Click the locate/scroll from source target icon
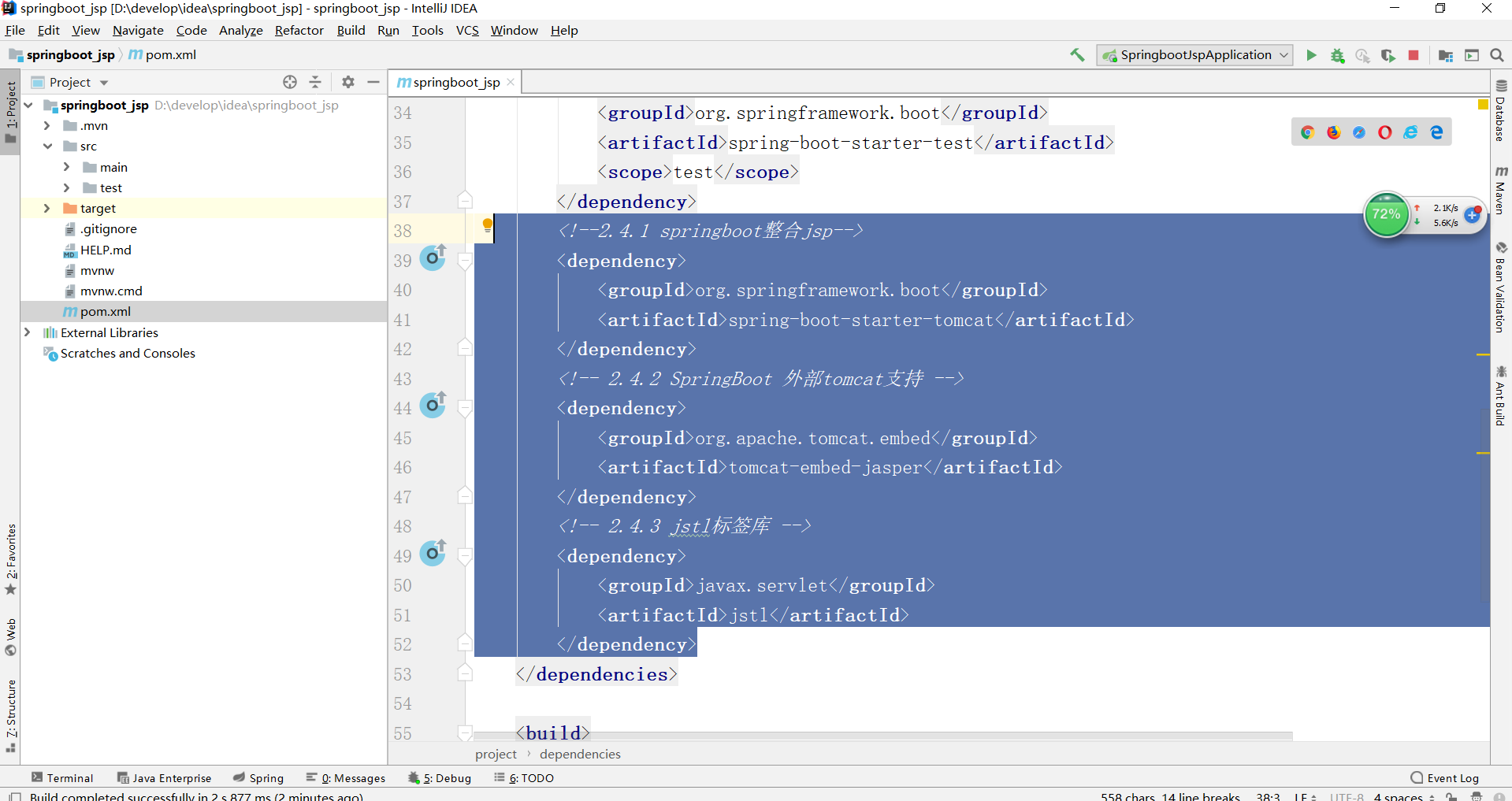1512x801 pixels. click(x=290, y=82)
